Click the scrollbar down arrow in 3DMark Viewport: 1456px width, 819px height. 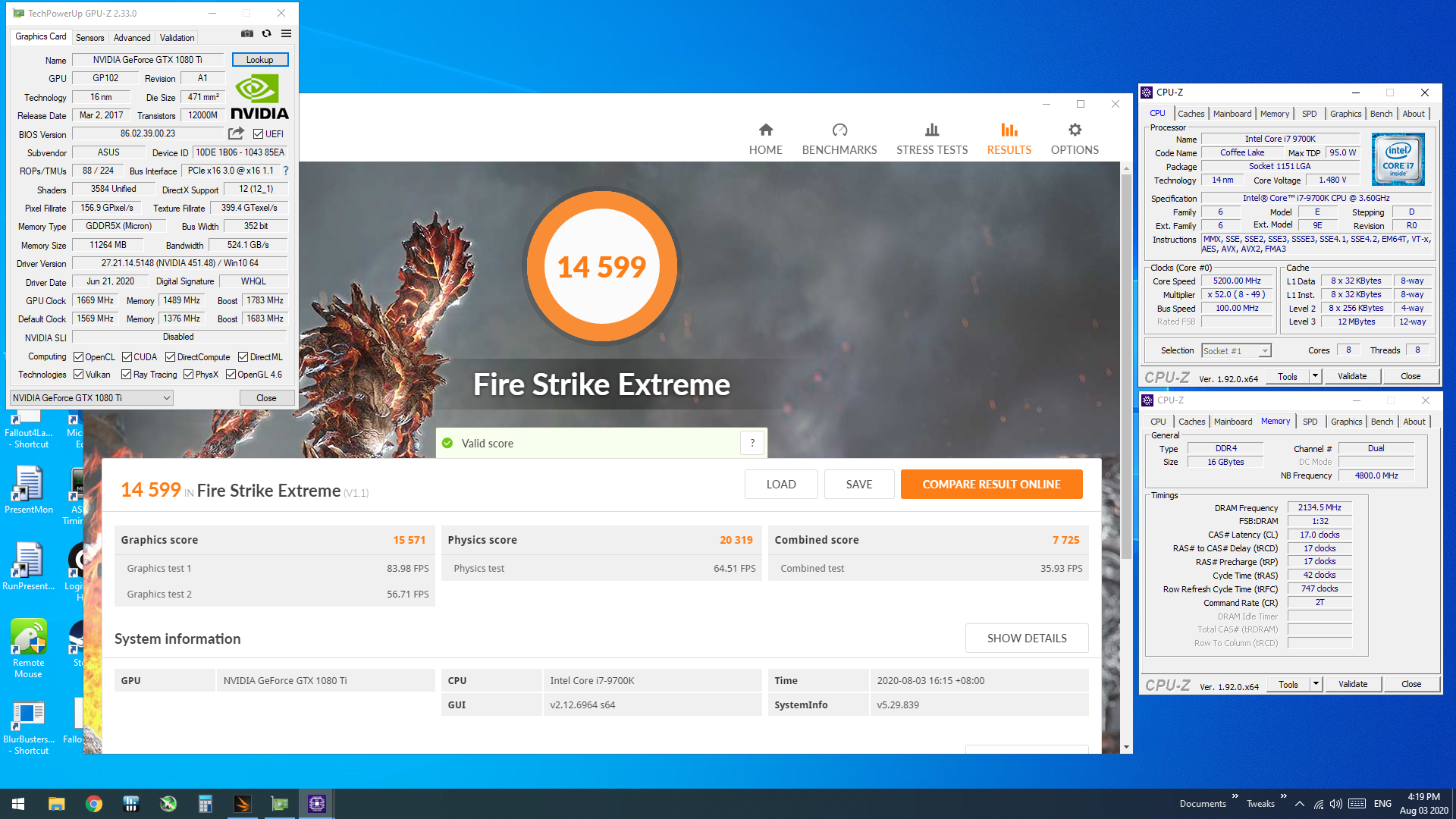point(1126,747)
